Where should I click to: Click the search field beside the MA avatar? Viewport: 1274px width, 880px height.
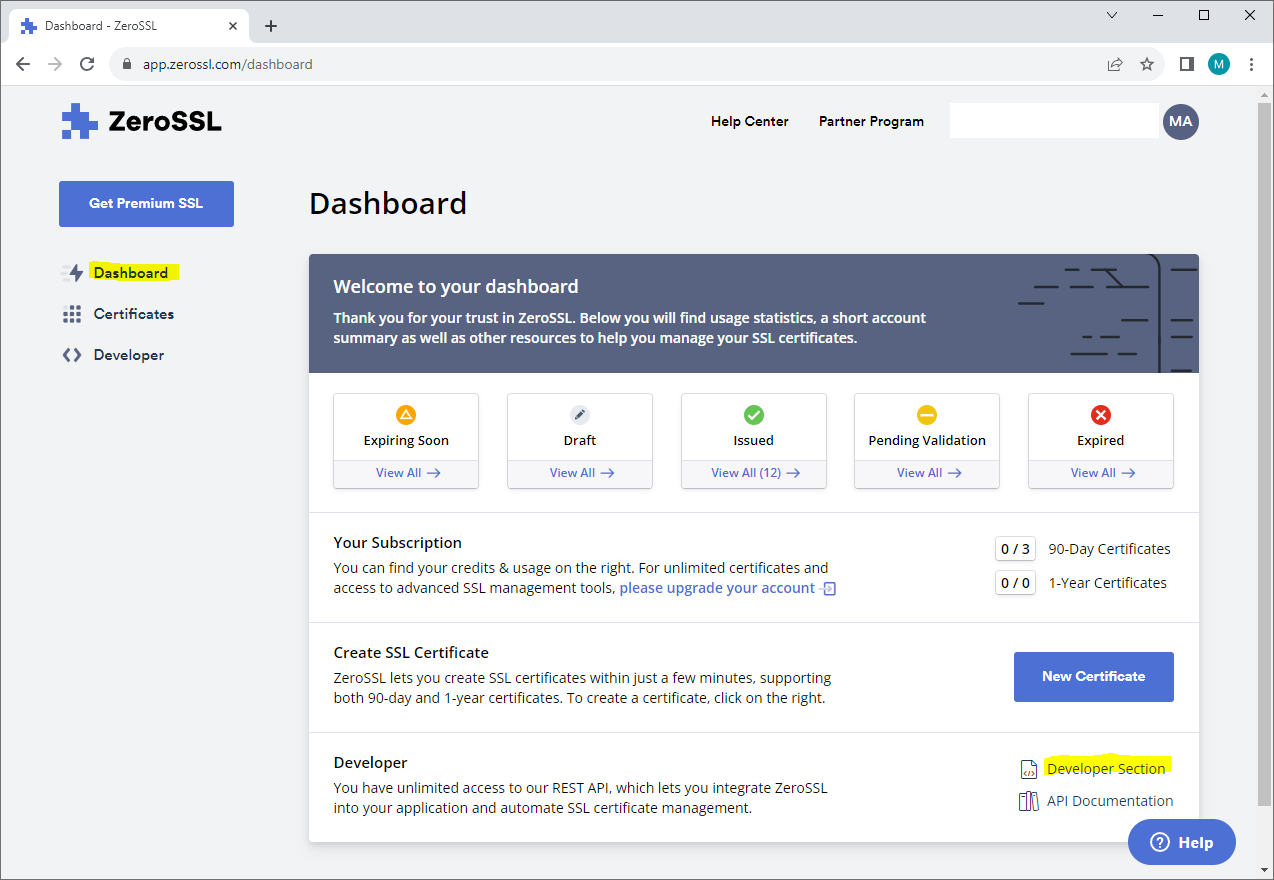(1053, 121)
